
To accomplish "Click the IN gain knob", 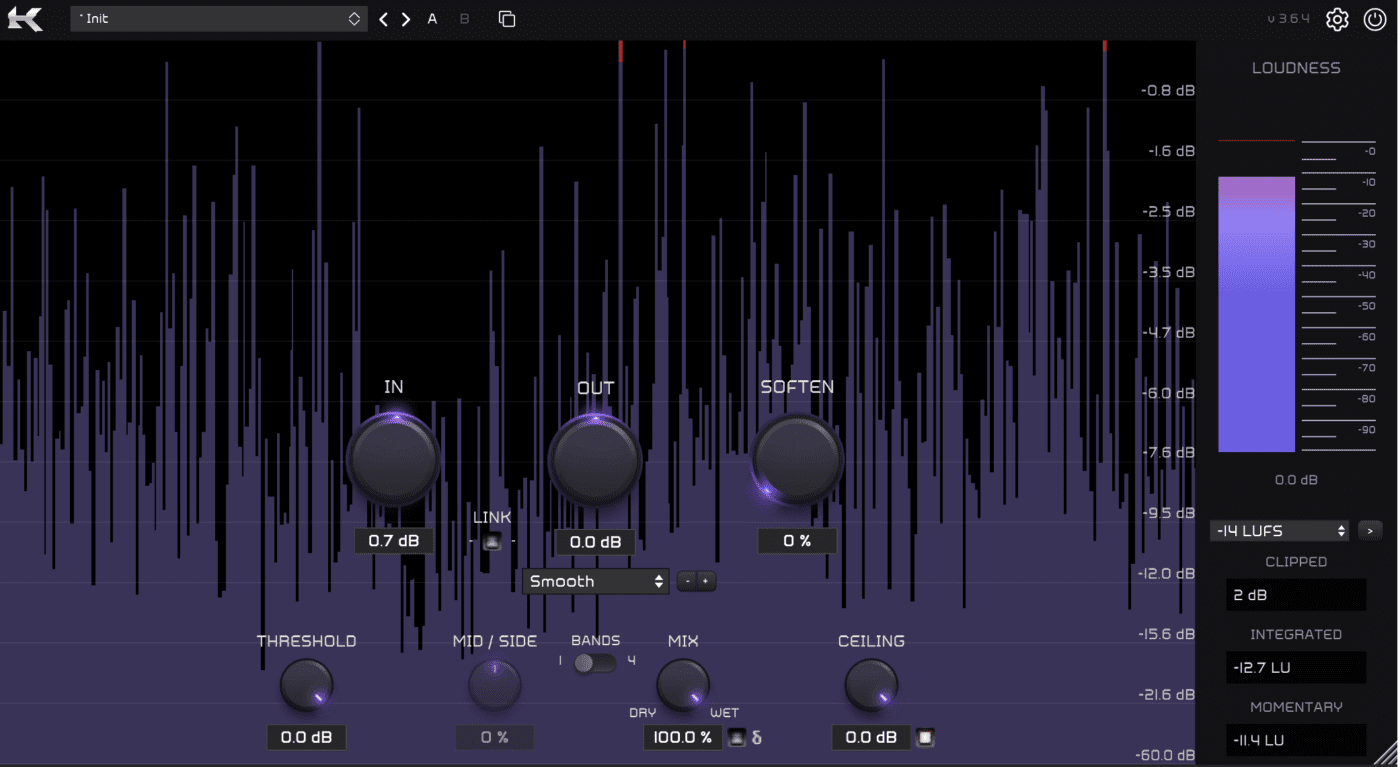I will tap(393, 459).
